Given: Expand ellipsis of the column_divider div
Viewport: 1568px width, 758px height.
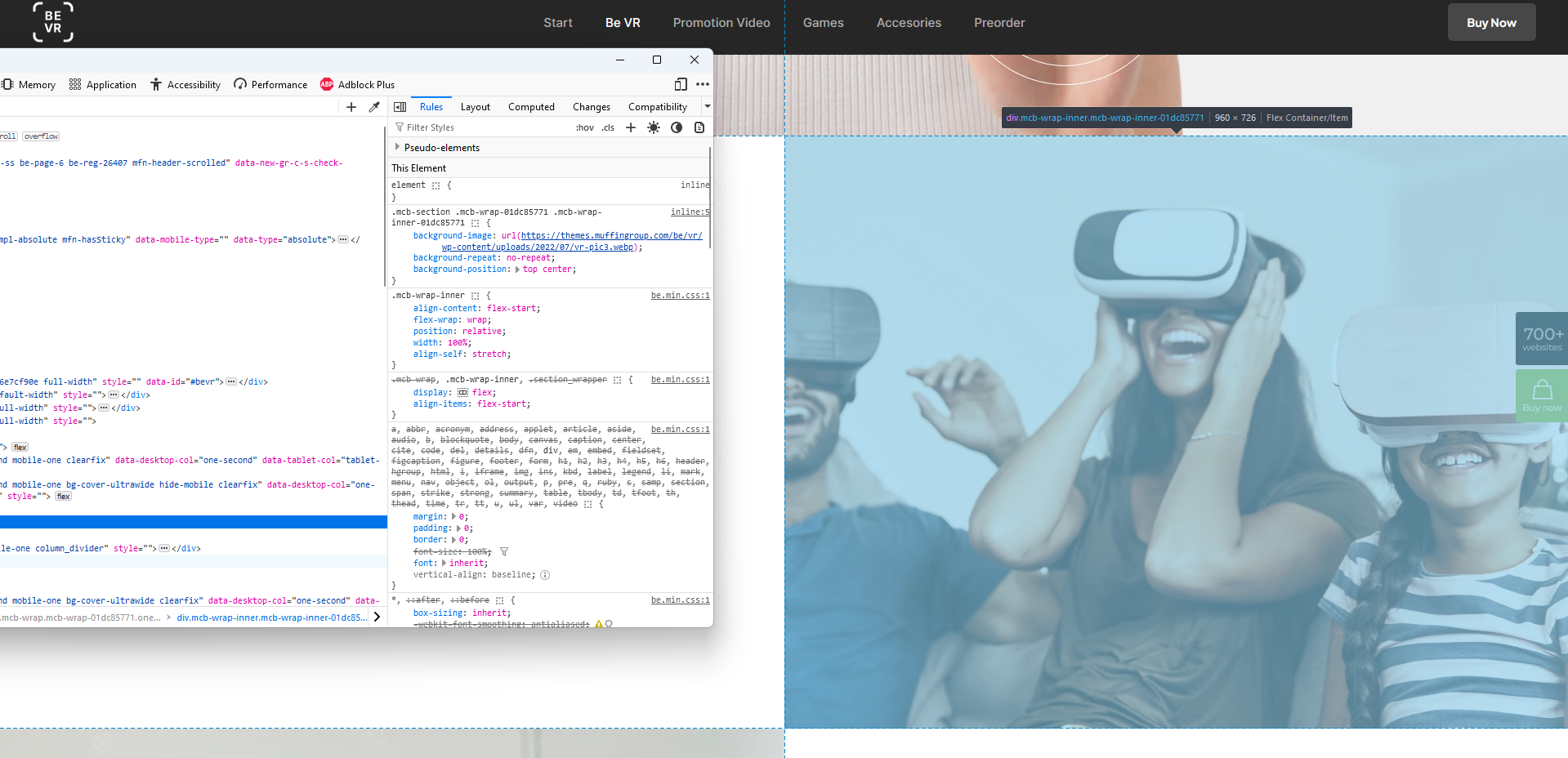Looking at the screenshot, I should 164,549.
